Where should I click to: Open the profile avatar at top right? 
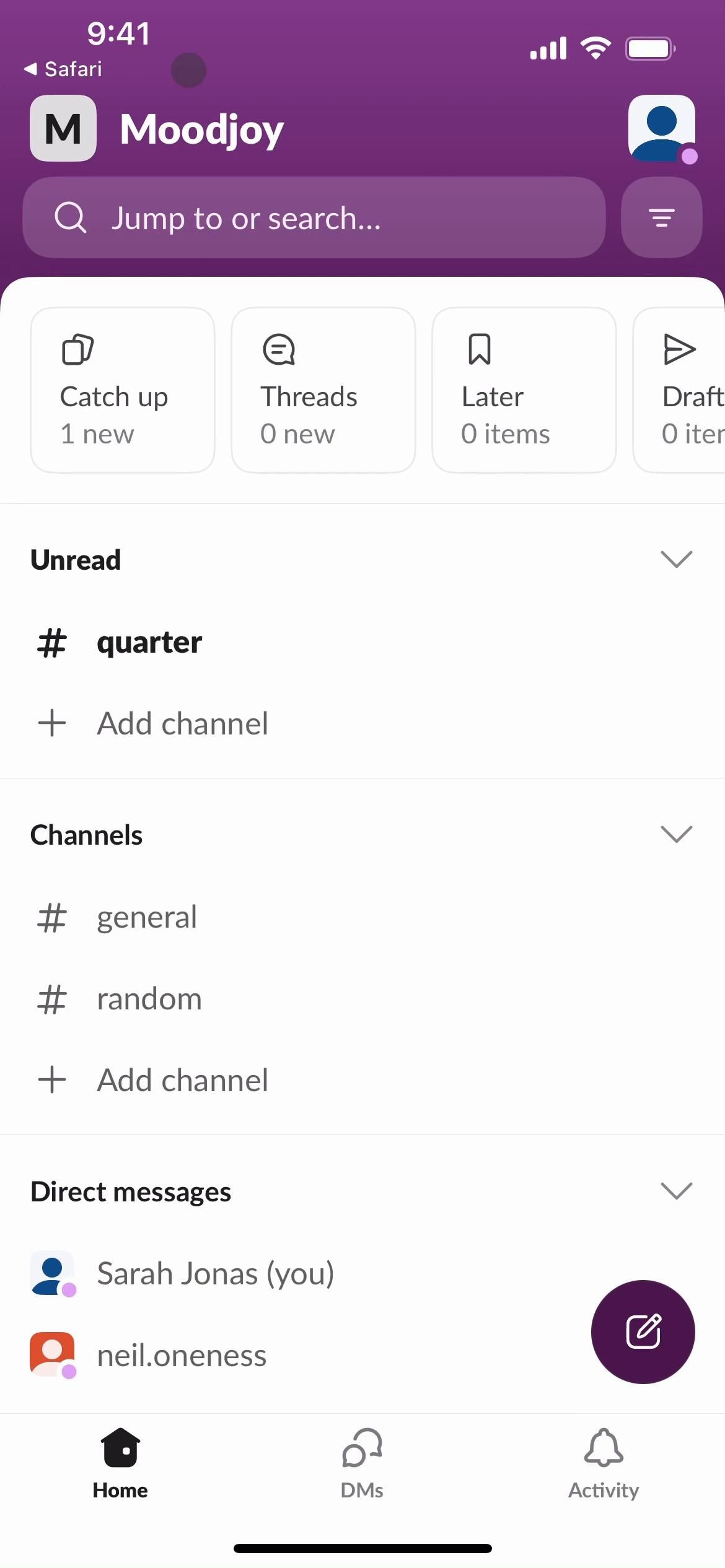pos(661,128)
